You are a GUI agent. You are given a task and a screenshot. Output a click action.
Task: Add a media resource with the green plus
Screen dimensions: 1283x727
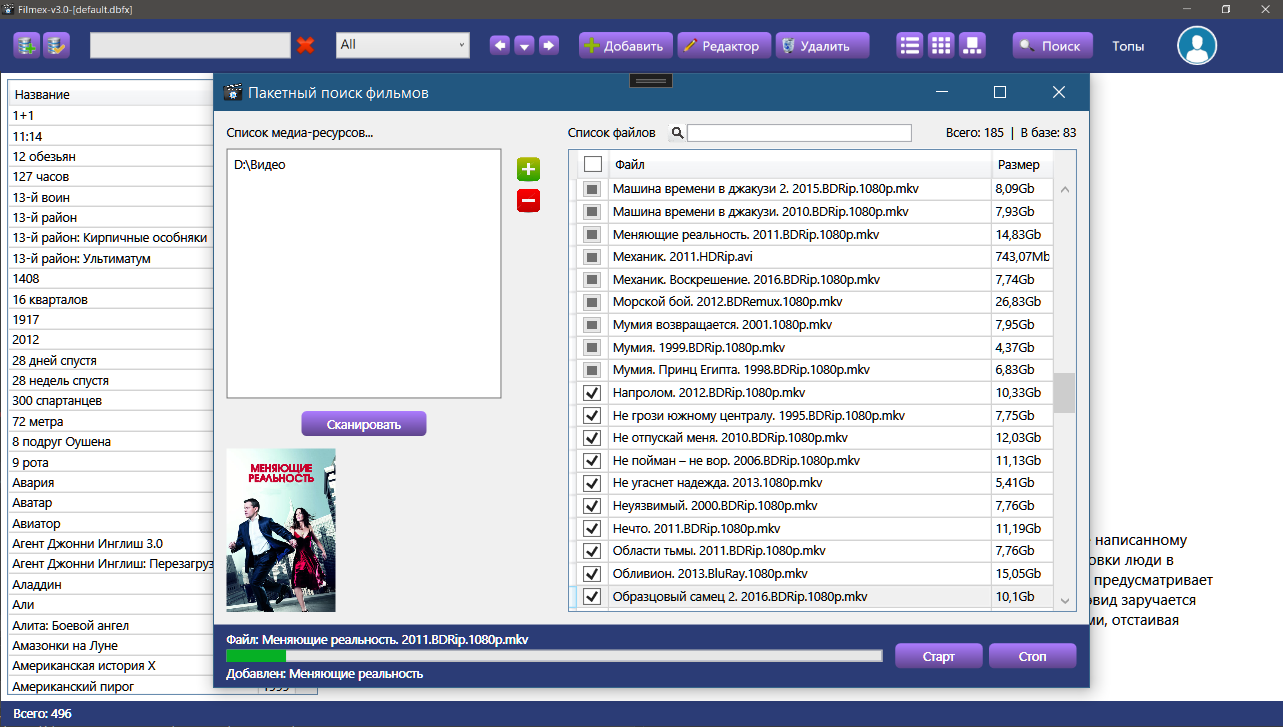tap(528, 169)
